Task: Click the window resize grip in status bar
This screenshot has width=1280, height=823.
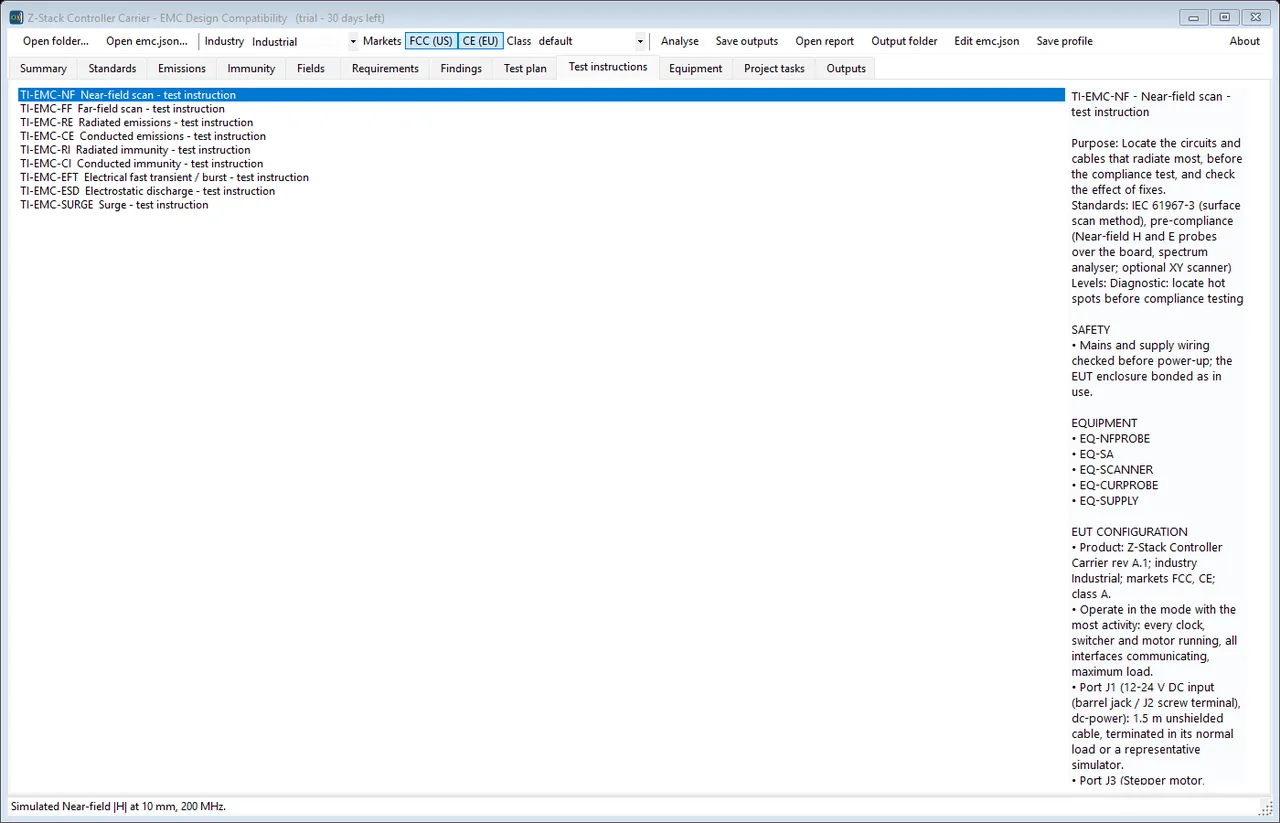Action: pyautogui.click(x=1265, y=808)
